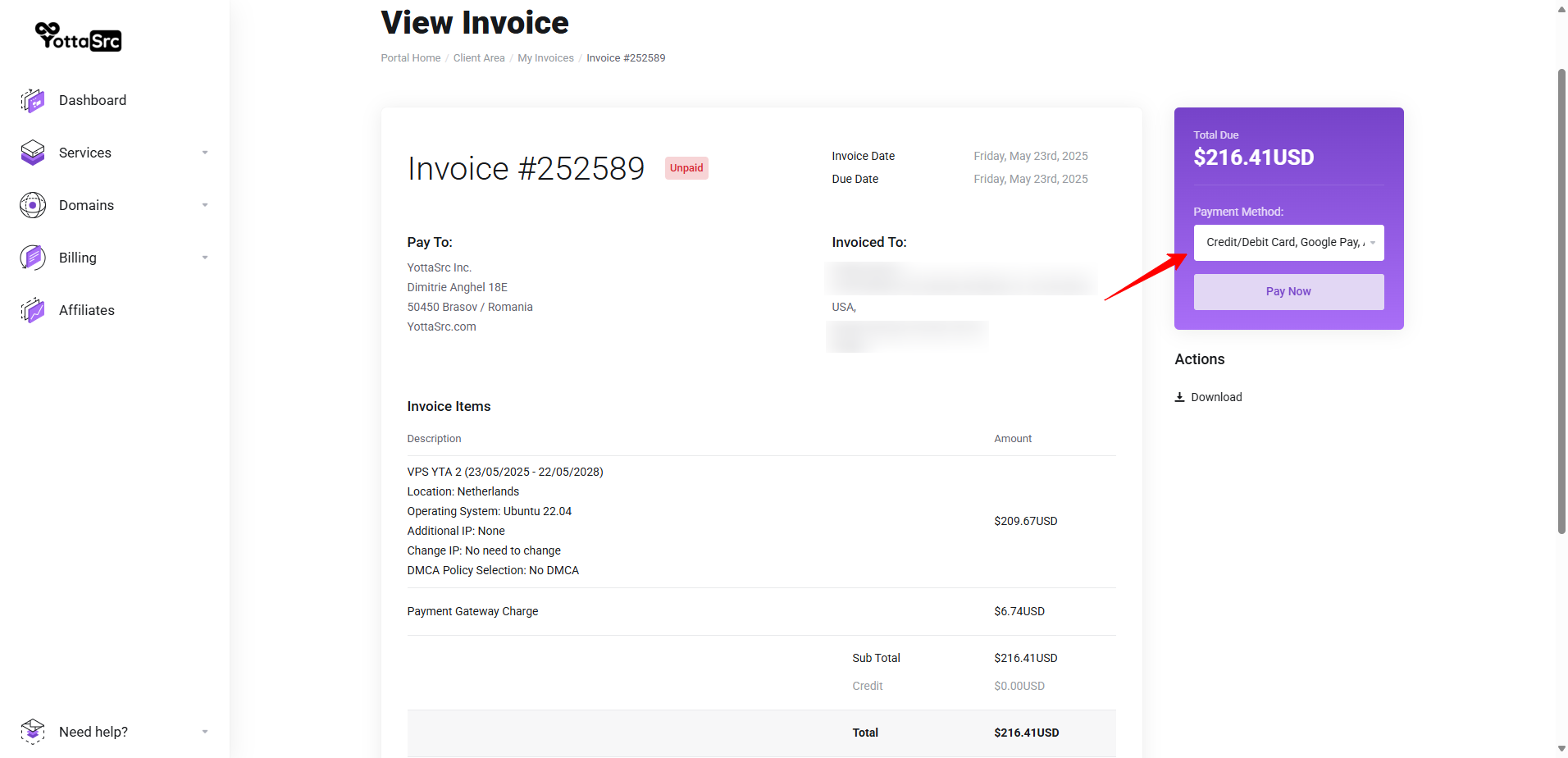Open Dashboard from the sidebar
1568x758 pixels.
click(93, 100)
